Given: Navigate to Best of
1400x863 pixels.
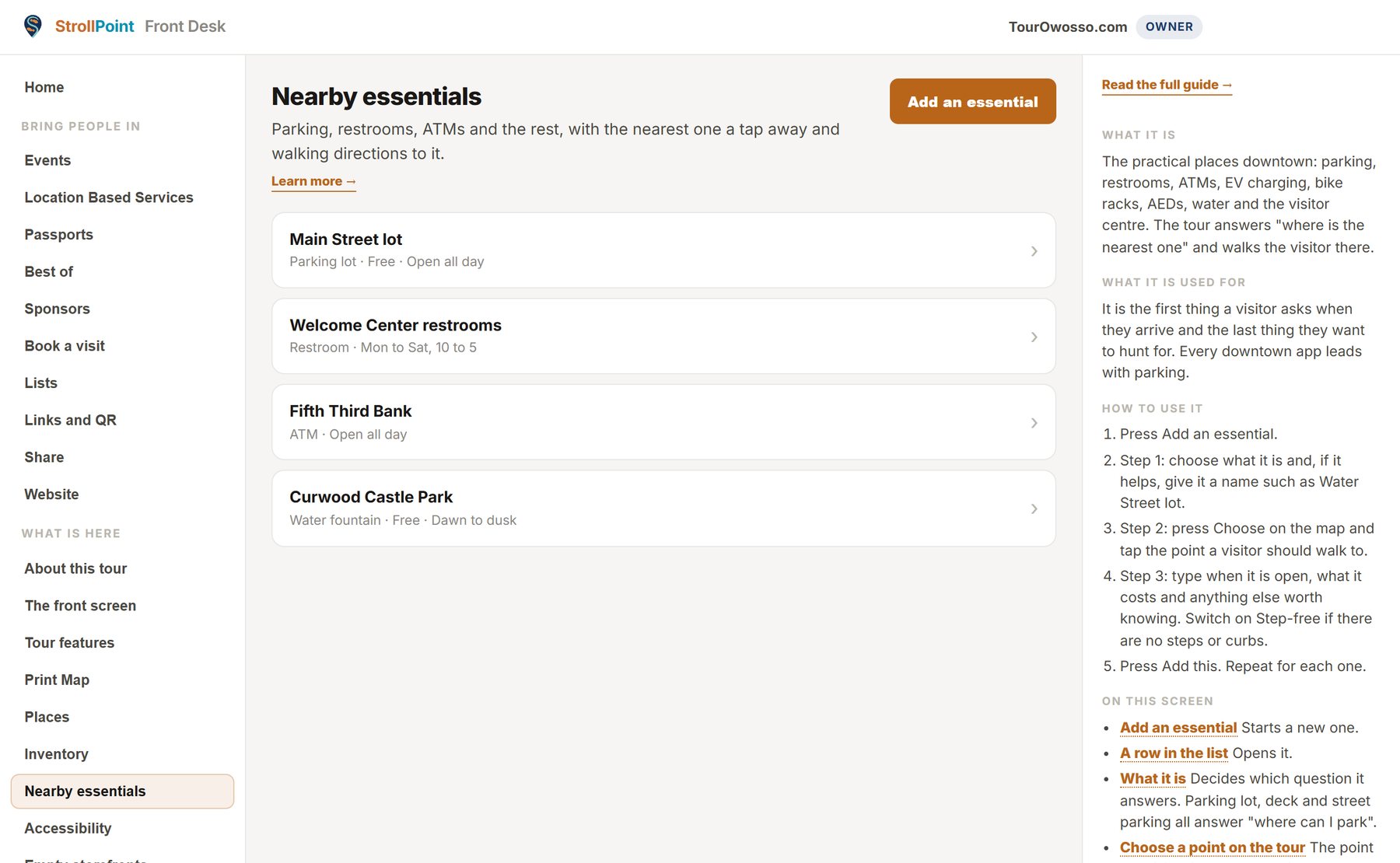Looking at the screenshot, I should click(x=122, y=271).
